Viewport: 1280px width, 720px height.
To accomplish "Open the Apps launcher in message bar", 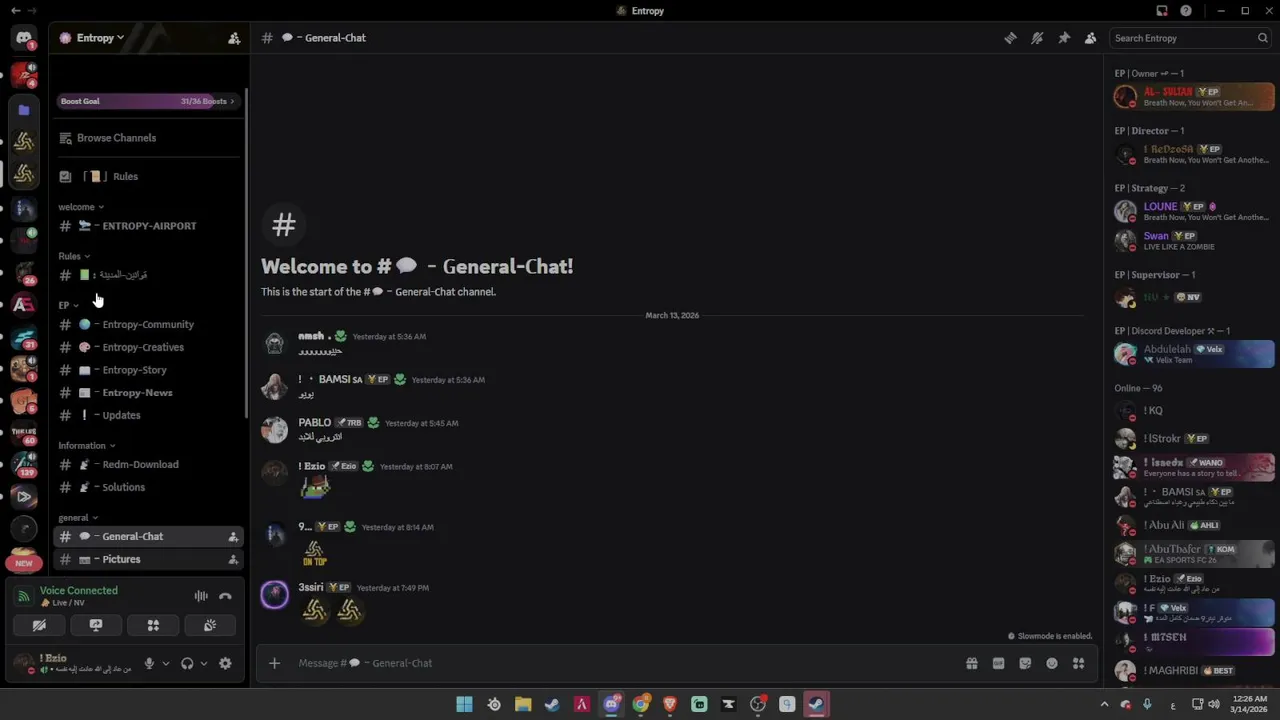I will [x=1078, y=663].
